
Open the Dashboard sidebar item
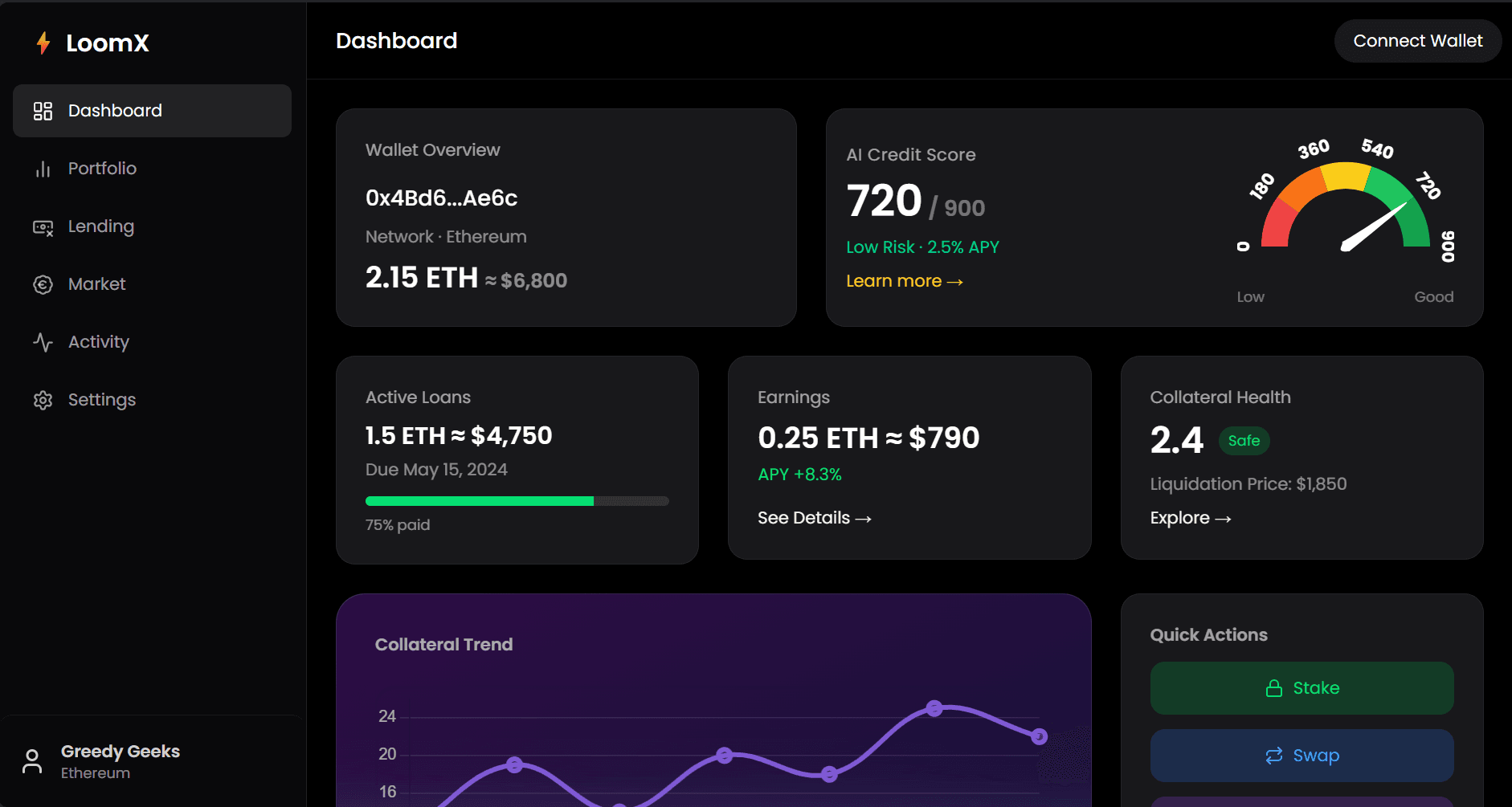click(x=152, y=111)
